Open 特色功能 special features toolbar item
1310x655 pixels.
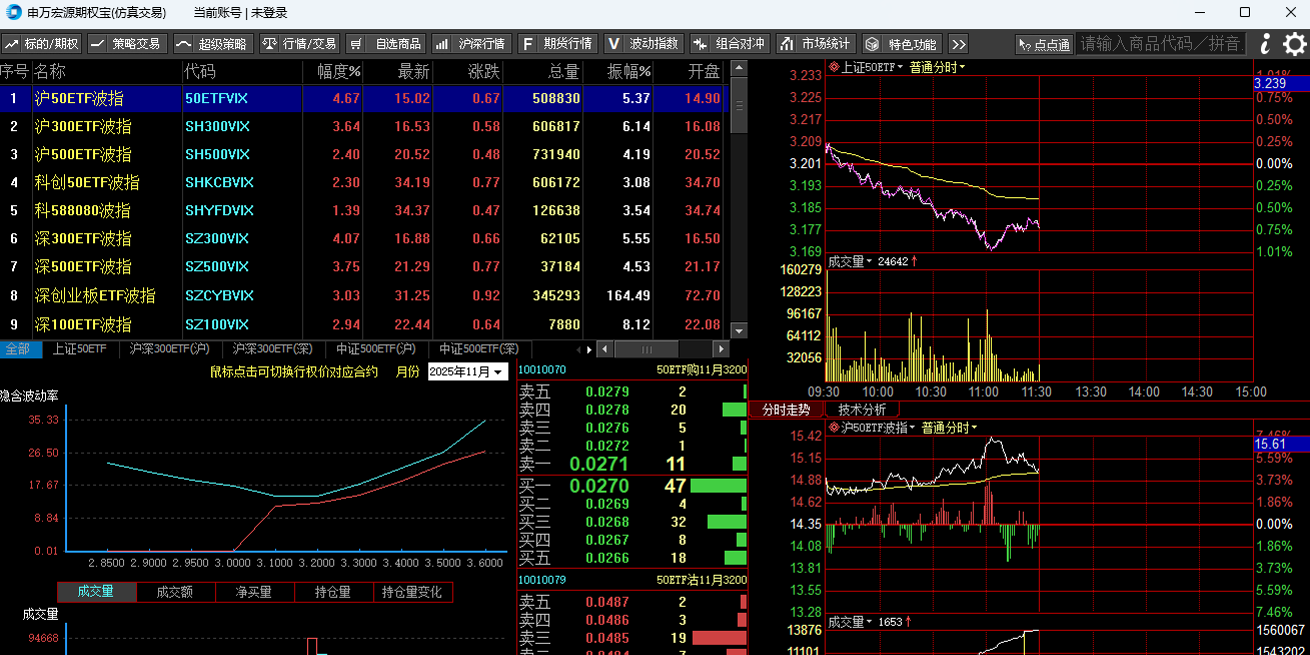(x=901, y=44)
